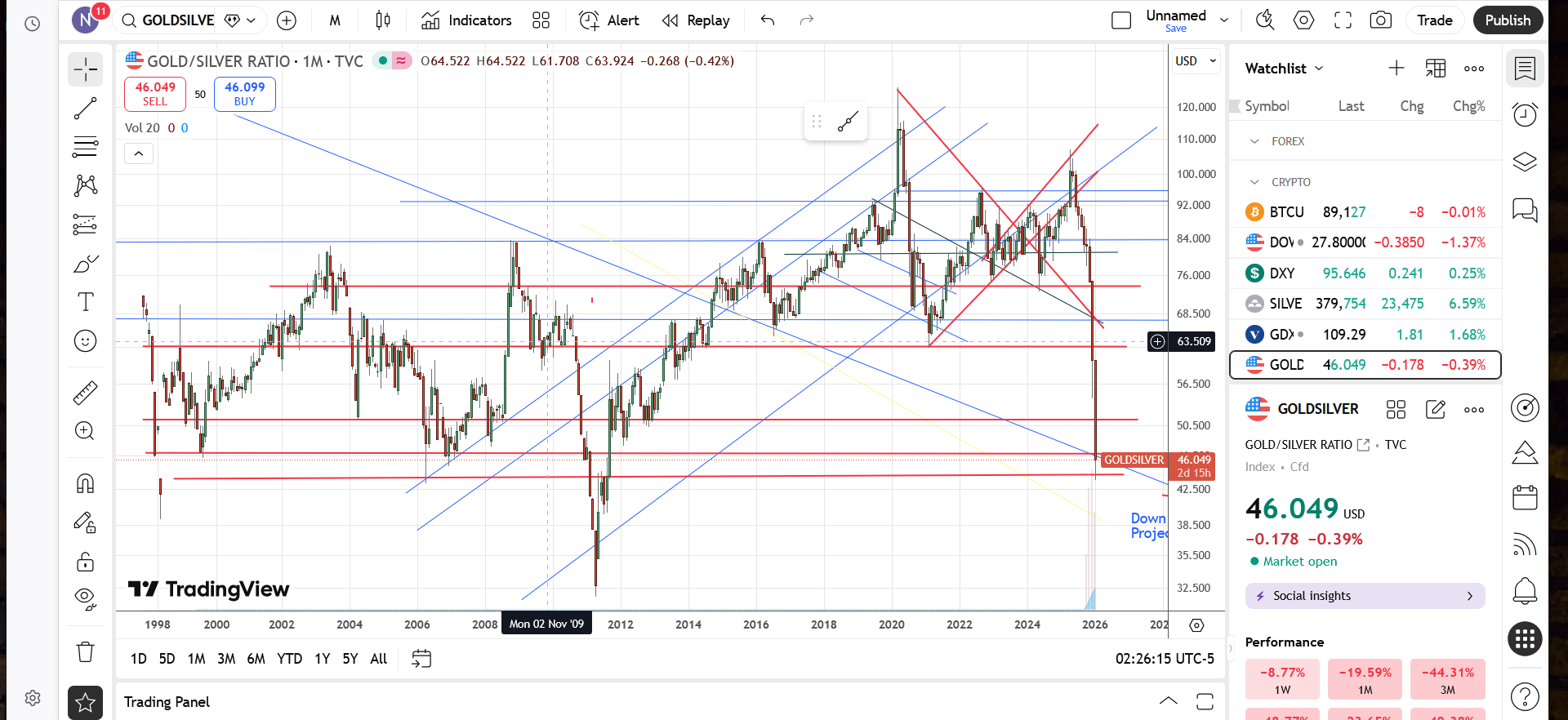Remove drawings with trash icon

coord(85,651)
